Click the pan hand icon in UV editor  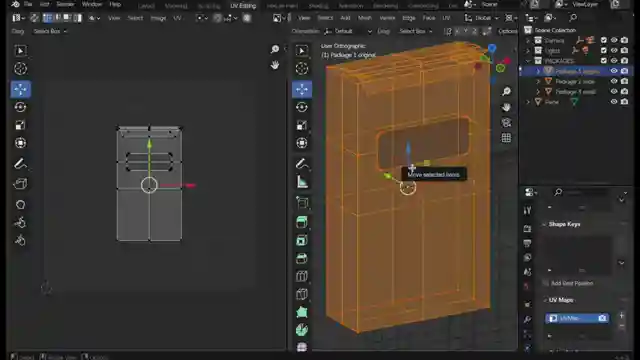tap(275, 65)
